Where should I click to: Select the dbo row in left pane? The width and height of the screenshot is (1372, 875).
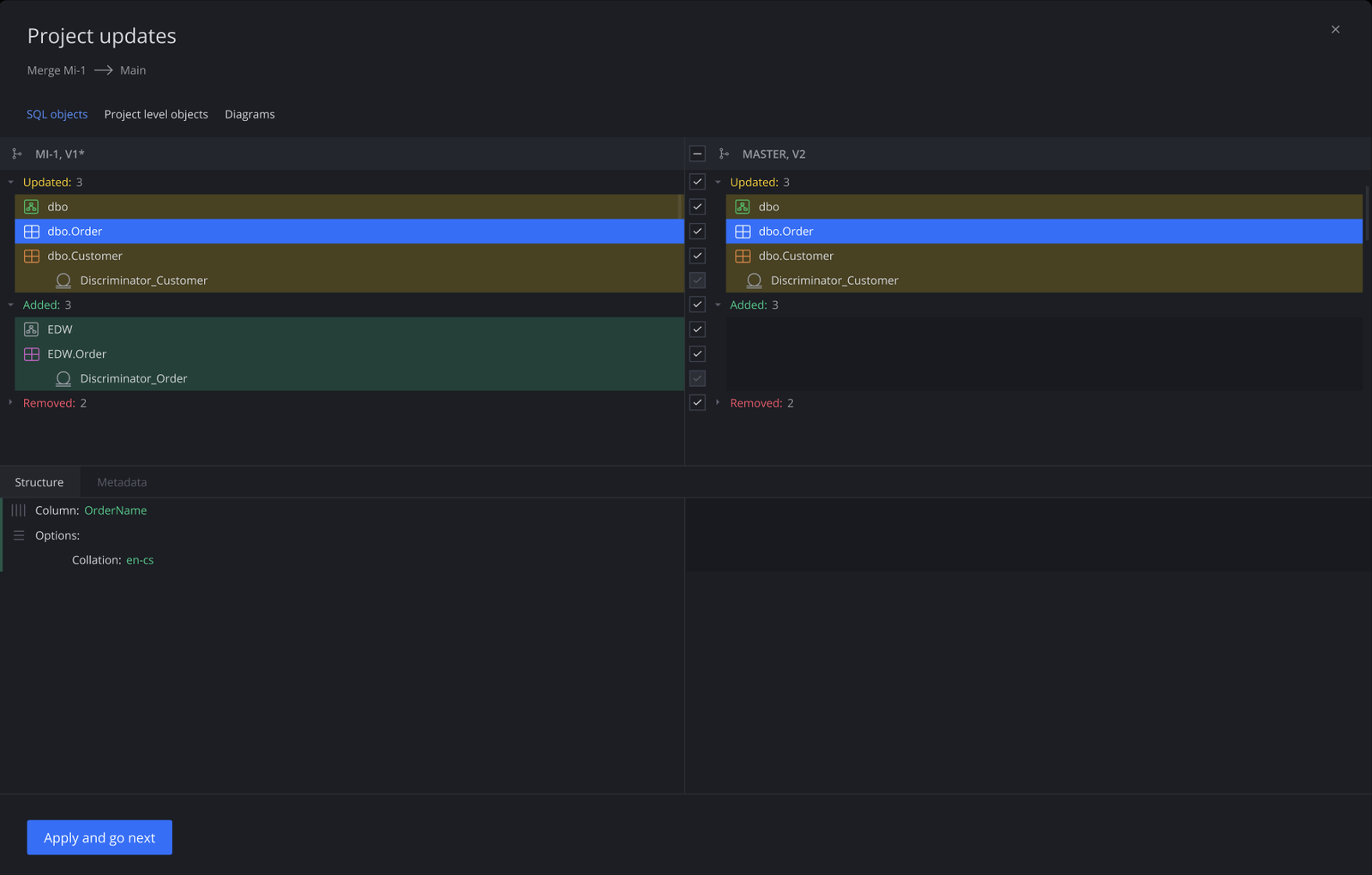coord(349,207)
